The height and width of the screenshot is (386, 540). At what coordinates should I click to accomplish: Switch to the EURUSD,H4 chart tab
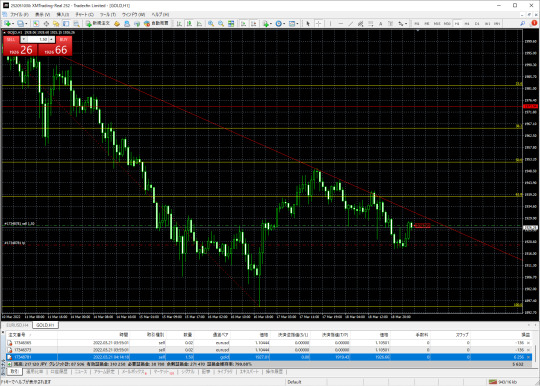point(17,325)
